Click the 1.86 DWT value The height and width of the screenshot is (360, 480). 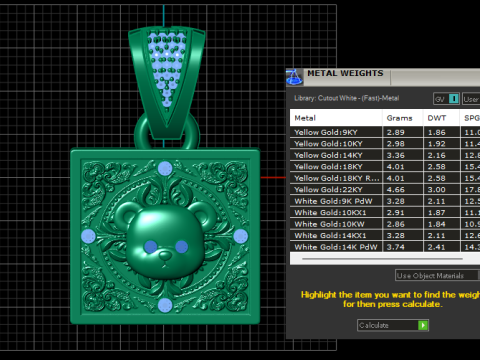[437, 132]
